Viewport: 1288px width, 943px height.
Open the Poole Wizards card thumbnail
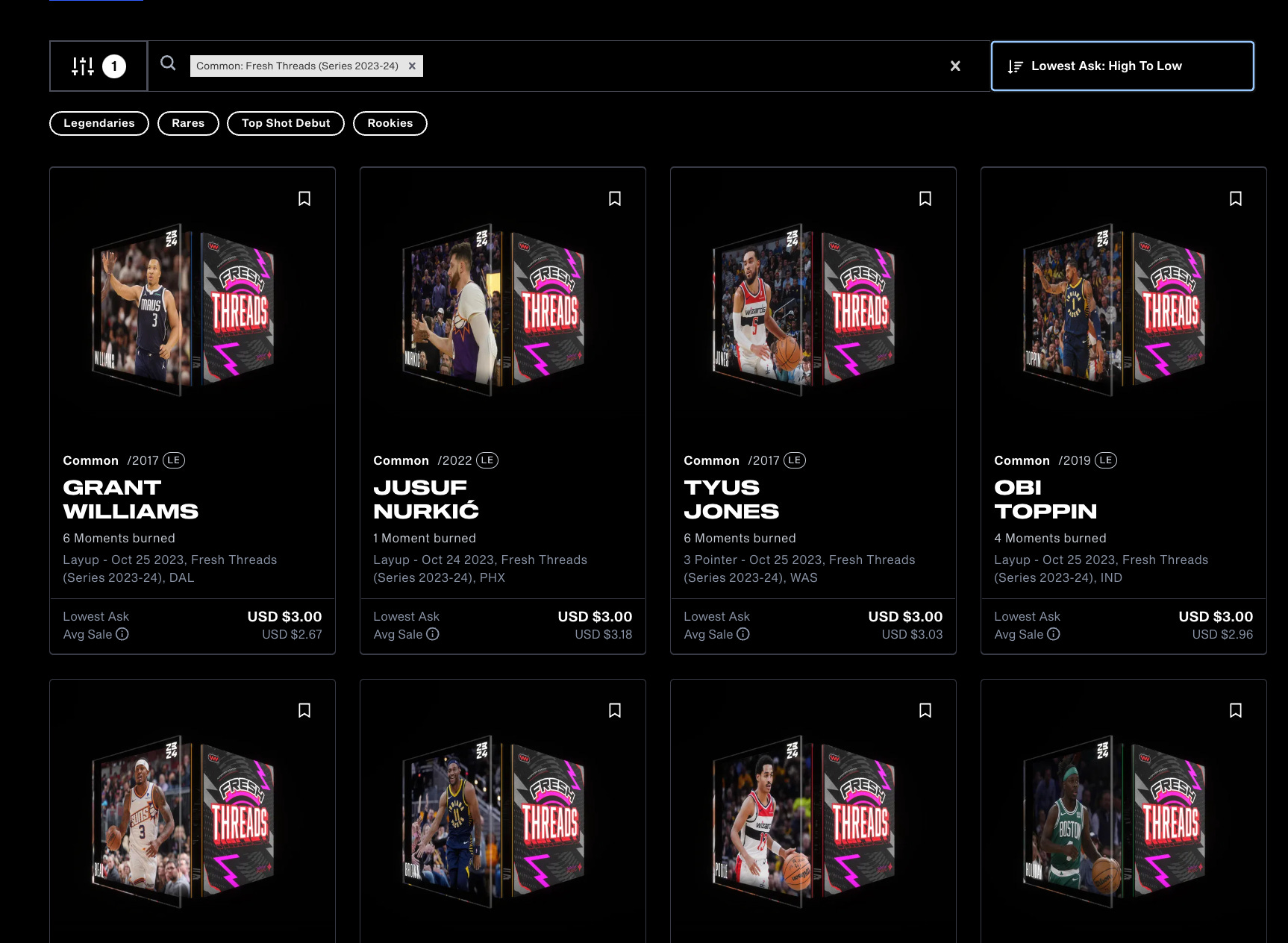(804, 821)
